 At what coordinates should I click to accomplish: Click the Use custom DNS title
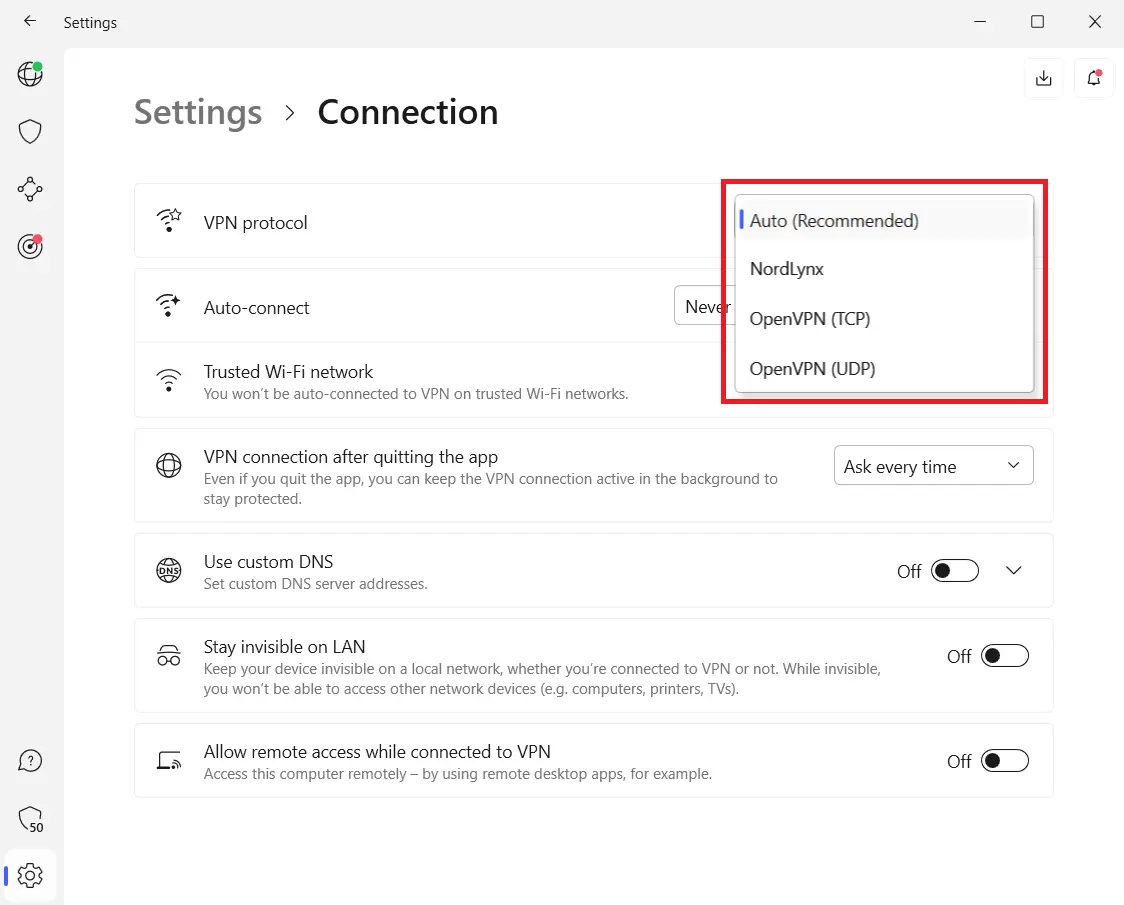(x=268, y=562)
